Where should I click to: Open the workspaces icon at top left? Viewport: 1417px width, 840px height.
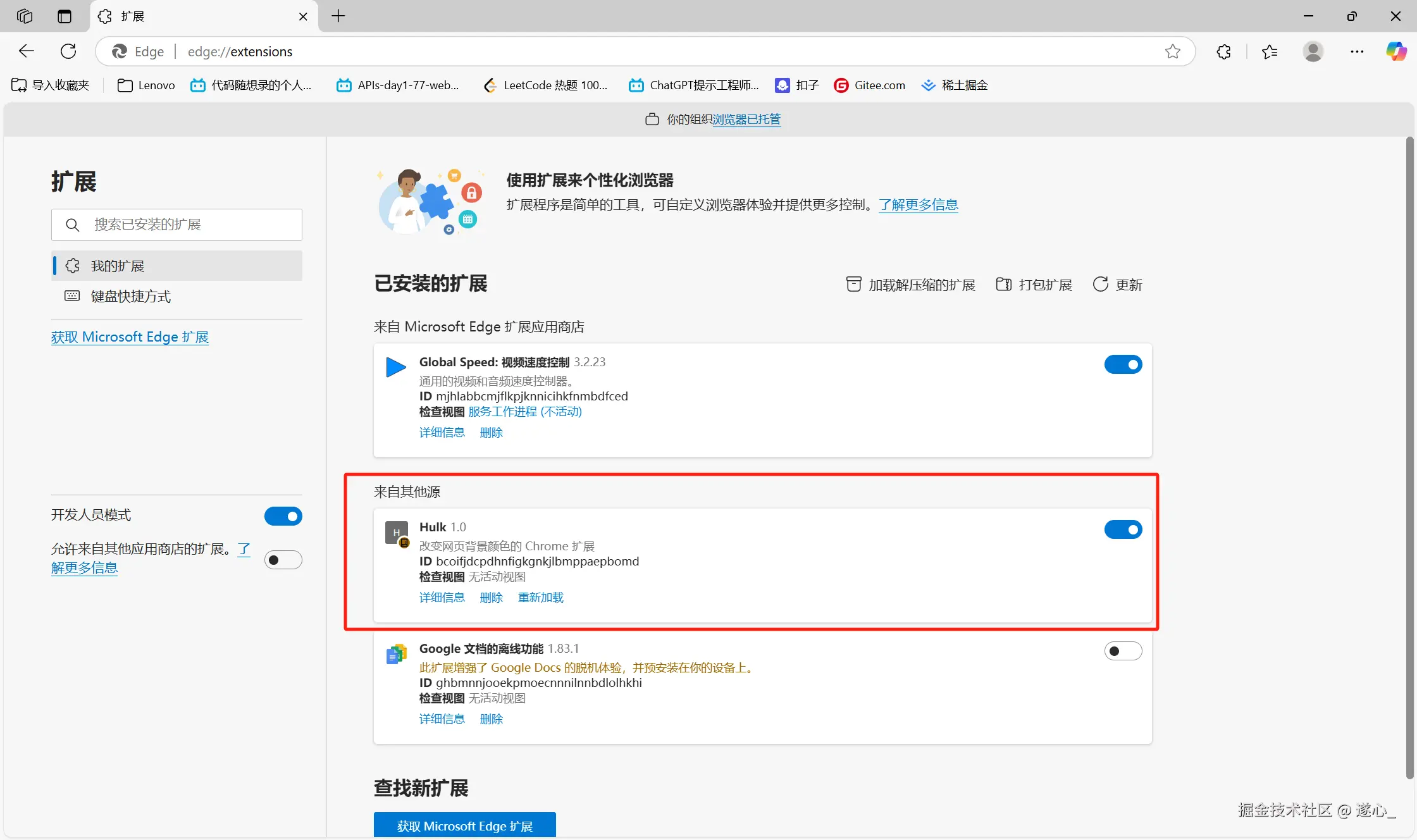click(25, 16)
